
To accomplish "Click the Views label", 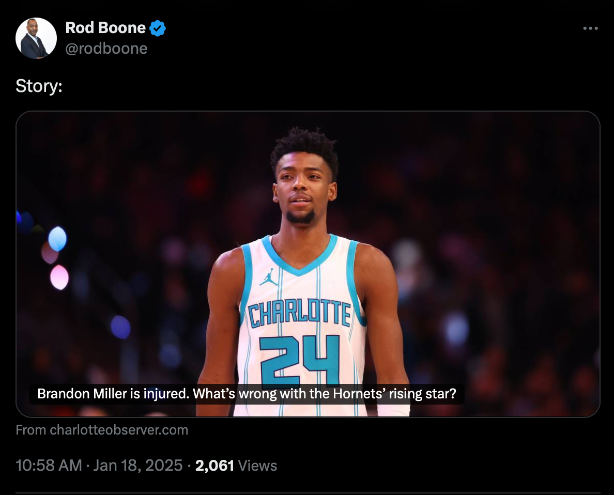I will (x=258, y=466).
